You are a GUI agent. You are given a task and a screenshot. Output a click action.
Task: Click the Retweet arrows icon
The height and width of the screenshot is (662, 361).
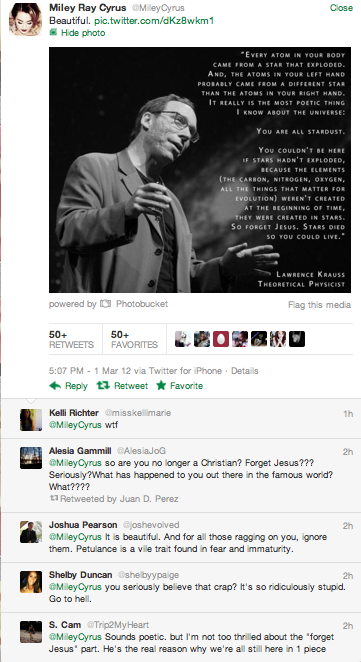click(103, 385)
